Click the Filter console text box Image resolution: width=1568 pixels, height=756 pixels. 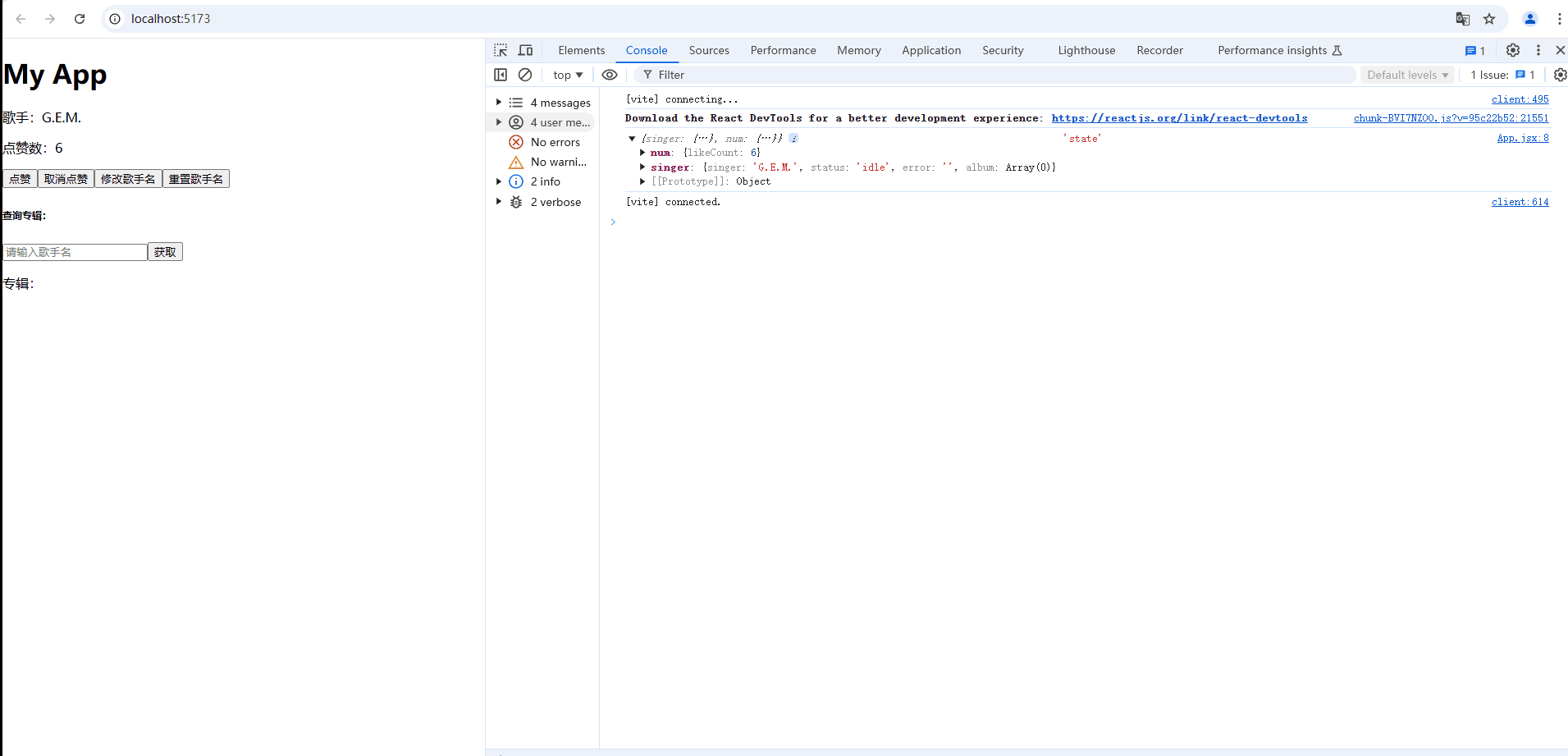[x=1001, y=75]
